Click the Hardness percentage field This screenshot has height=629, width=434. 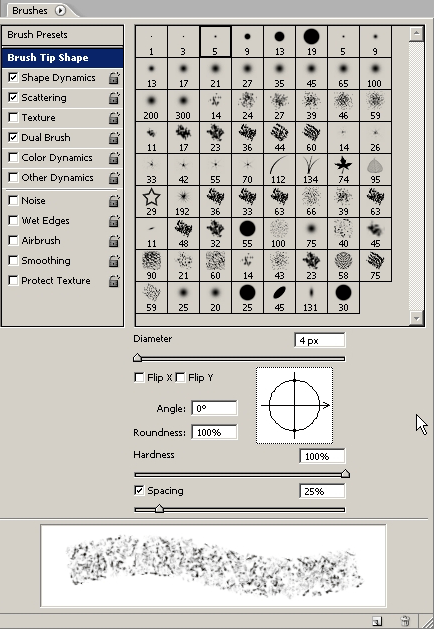point(322,456)
